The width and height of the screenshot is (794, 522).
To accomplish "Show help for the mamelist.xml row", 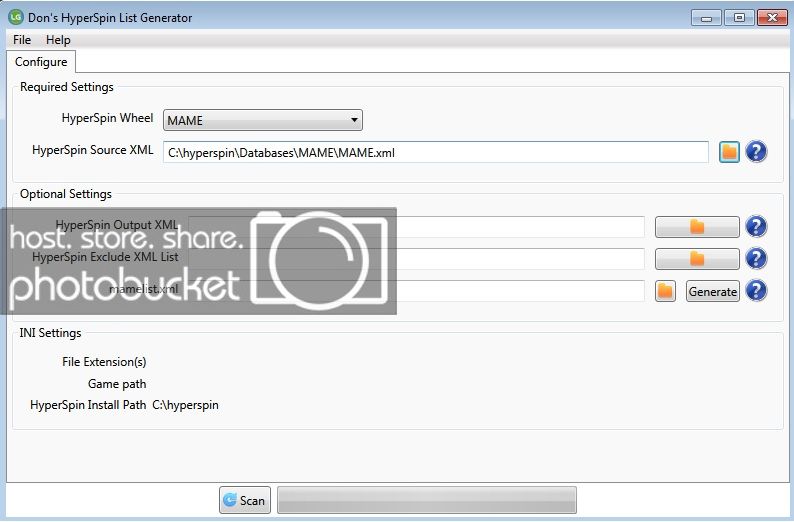I will pos(757,291).
